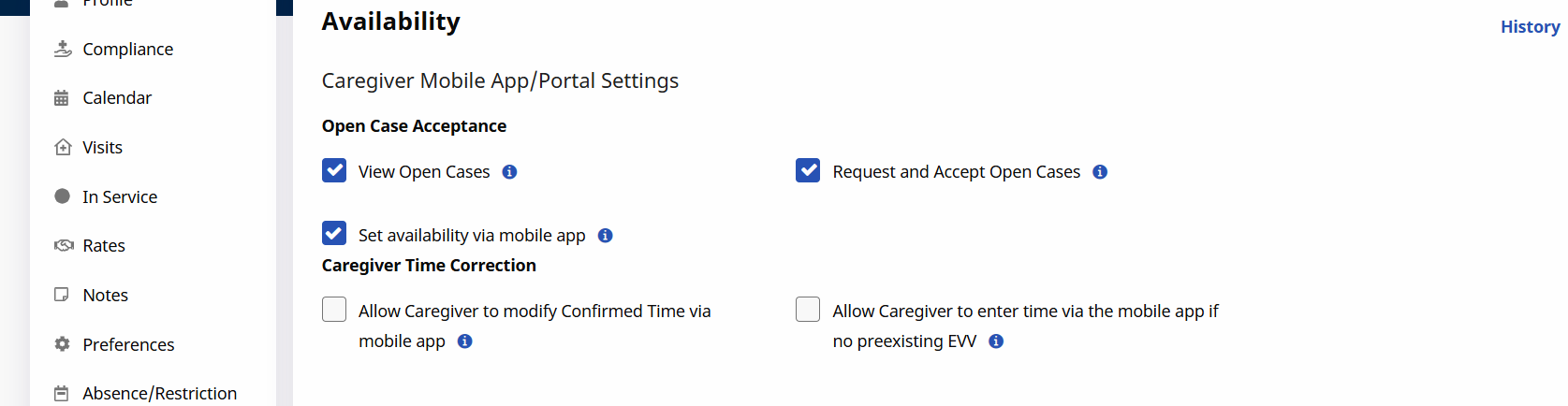This screenshot has height=406, width=1568.
Task: Click info icon beside Request and Accept Open Cases
Action: (x=1100, y=172)
